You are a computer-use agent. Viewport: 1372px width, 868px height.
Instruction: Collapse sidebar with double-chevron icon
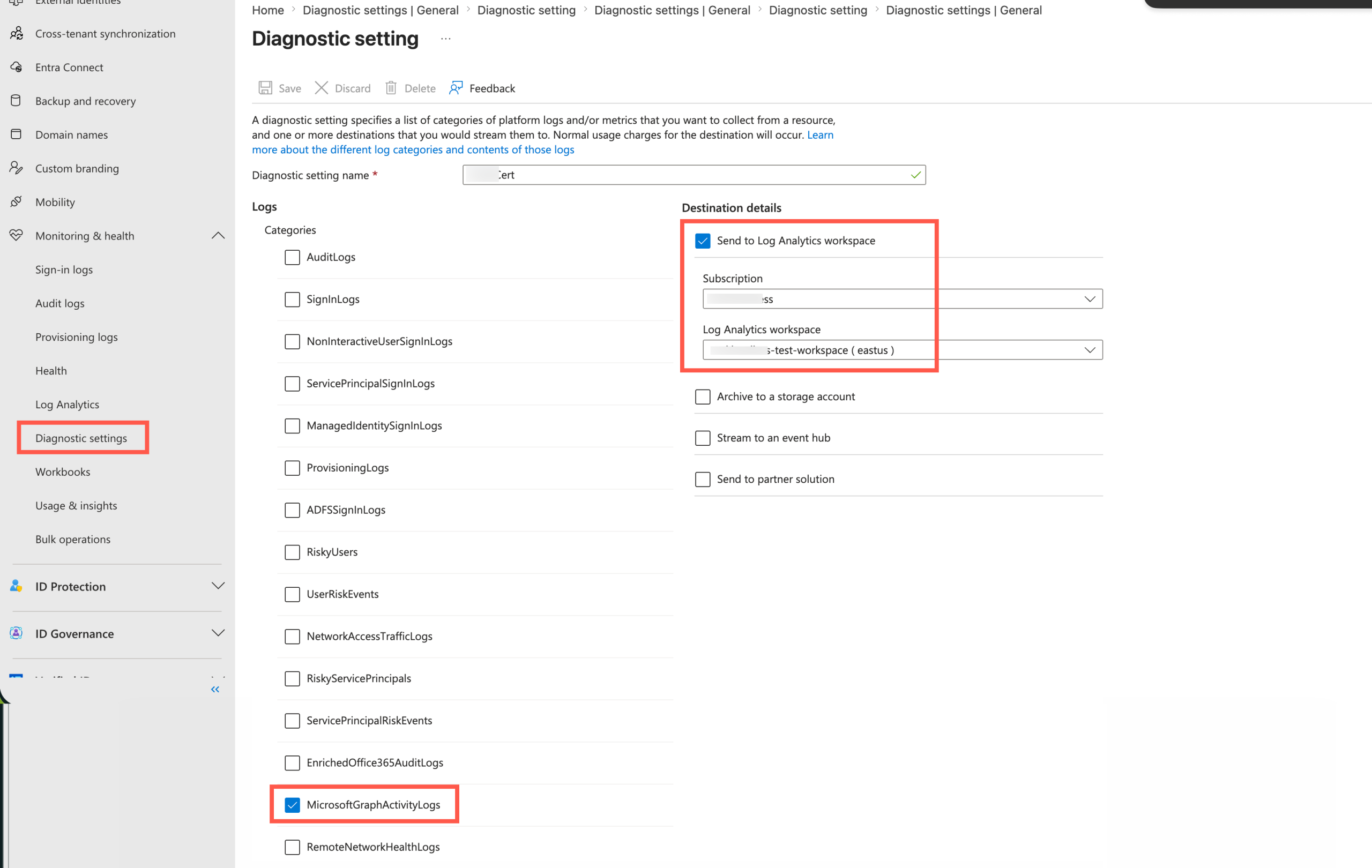tap(215, 689)
